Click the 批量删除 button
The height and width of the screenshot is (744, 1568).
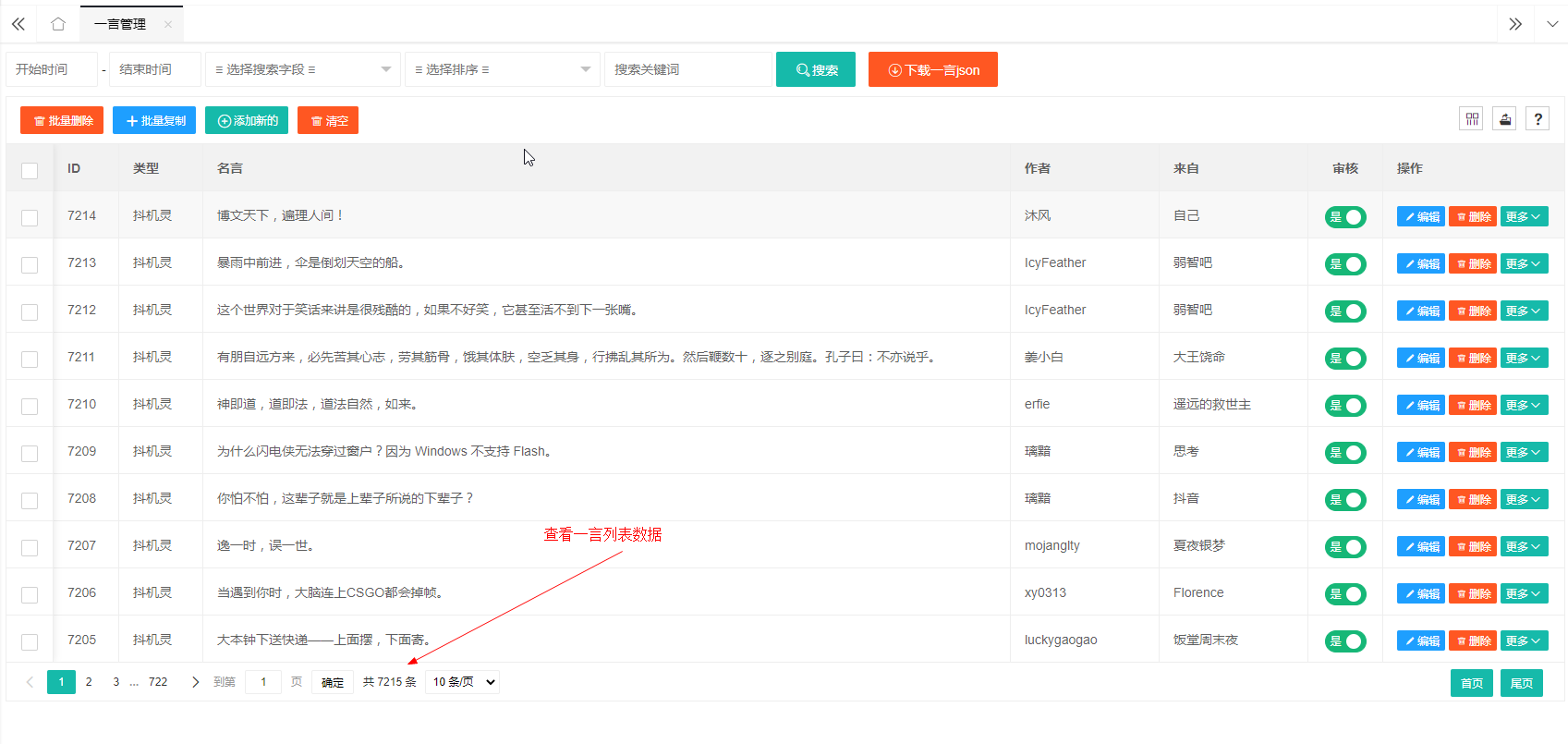(x=62, y=120)
